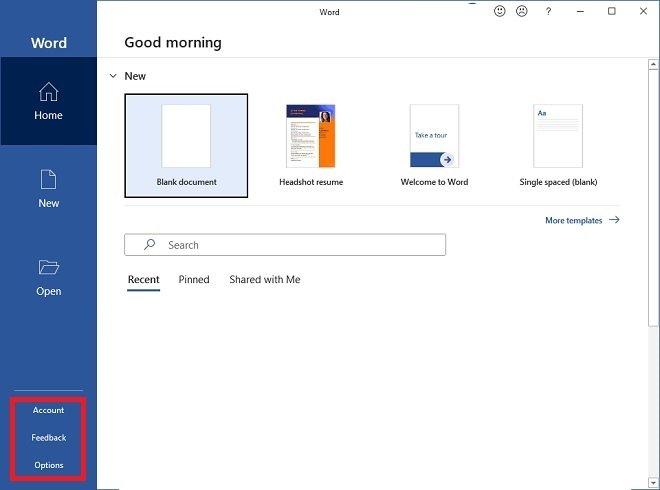Open the Feedback page
The width and height of the screenshot is (660, 490).
(x=48, y=438)
